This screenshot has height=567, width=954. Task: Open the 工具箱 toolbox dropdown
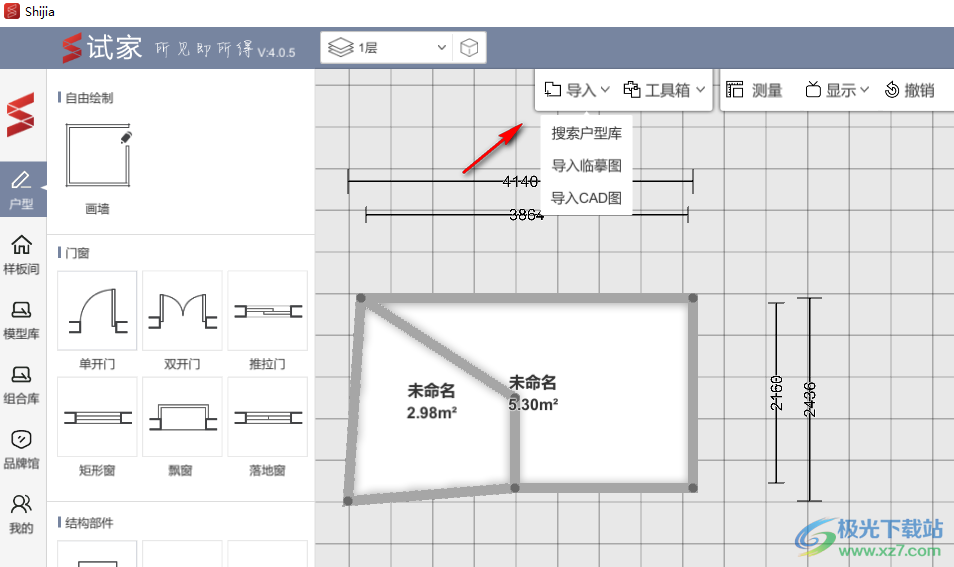pos(664,90)
